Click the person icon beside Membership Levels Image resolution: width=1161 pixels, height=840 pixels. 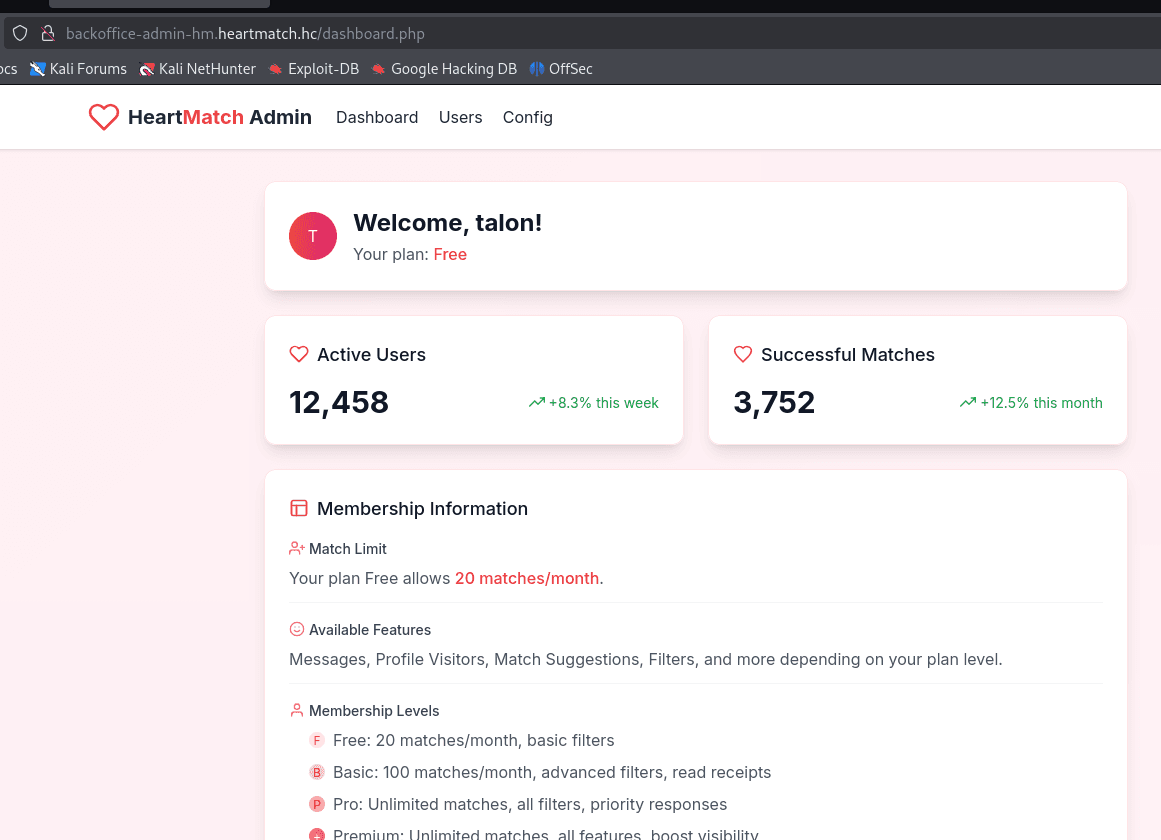pos(296,710)
